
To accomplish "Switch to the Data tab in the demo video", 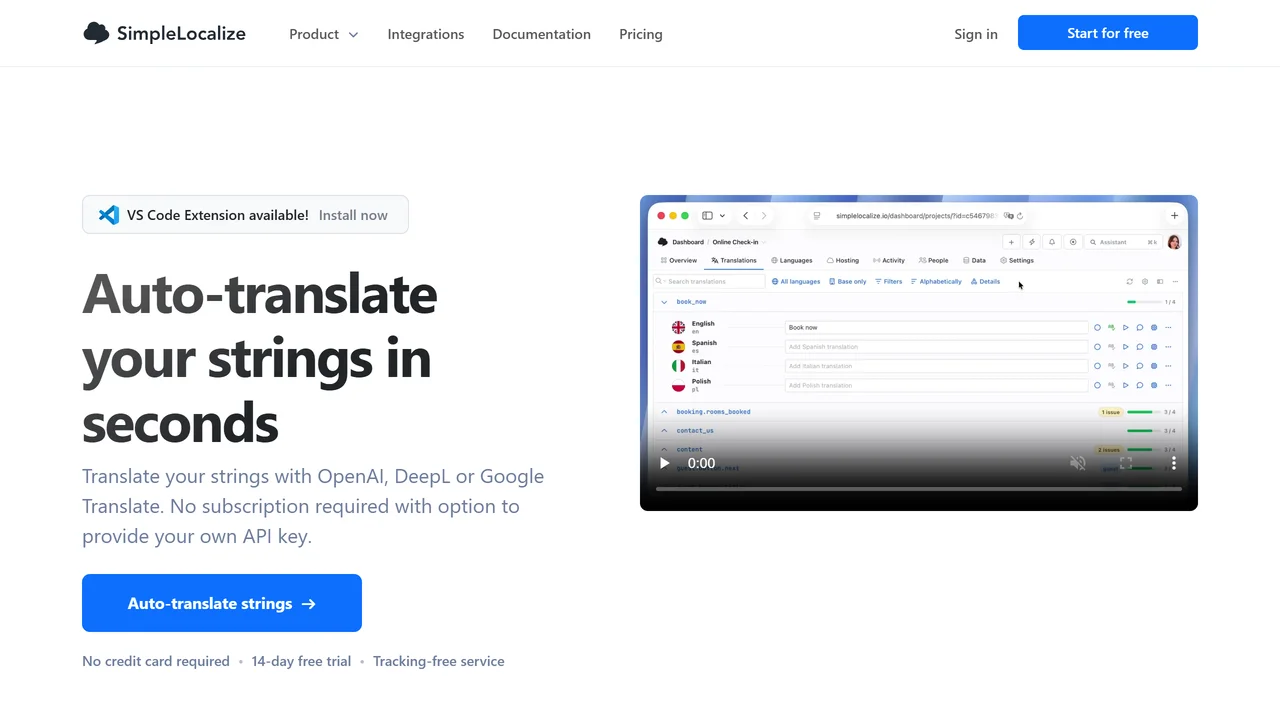I will click(974, 260).
